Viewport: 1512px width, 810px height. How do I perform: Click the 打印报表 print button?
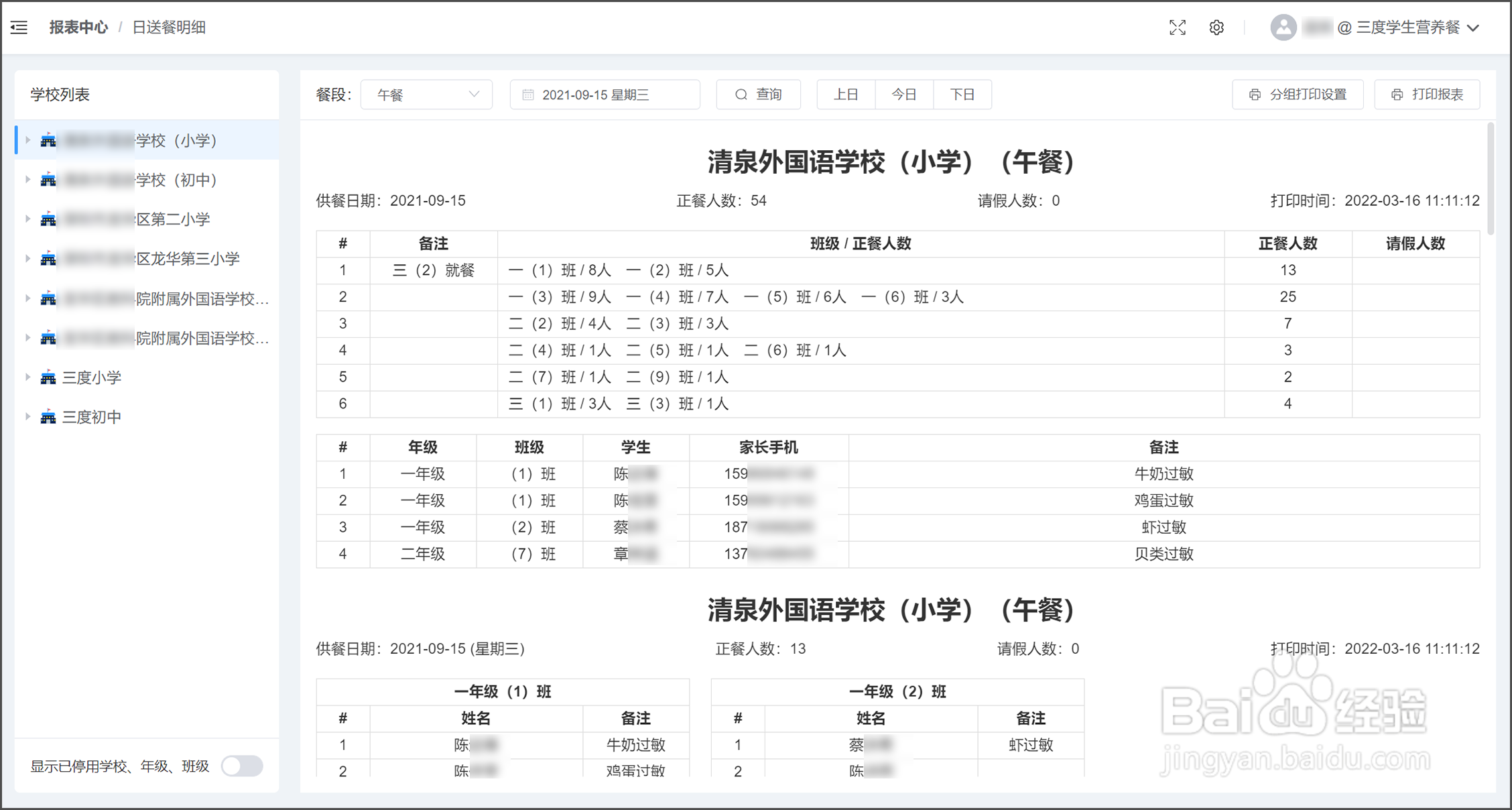(1427, 95)
